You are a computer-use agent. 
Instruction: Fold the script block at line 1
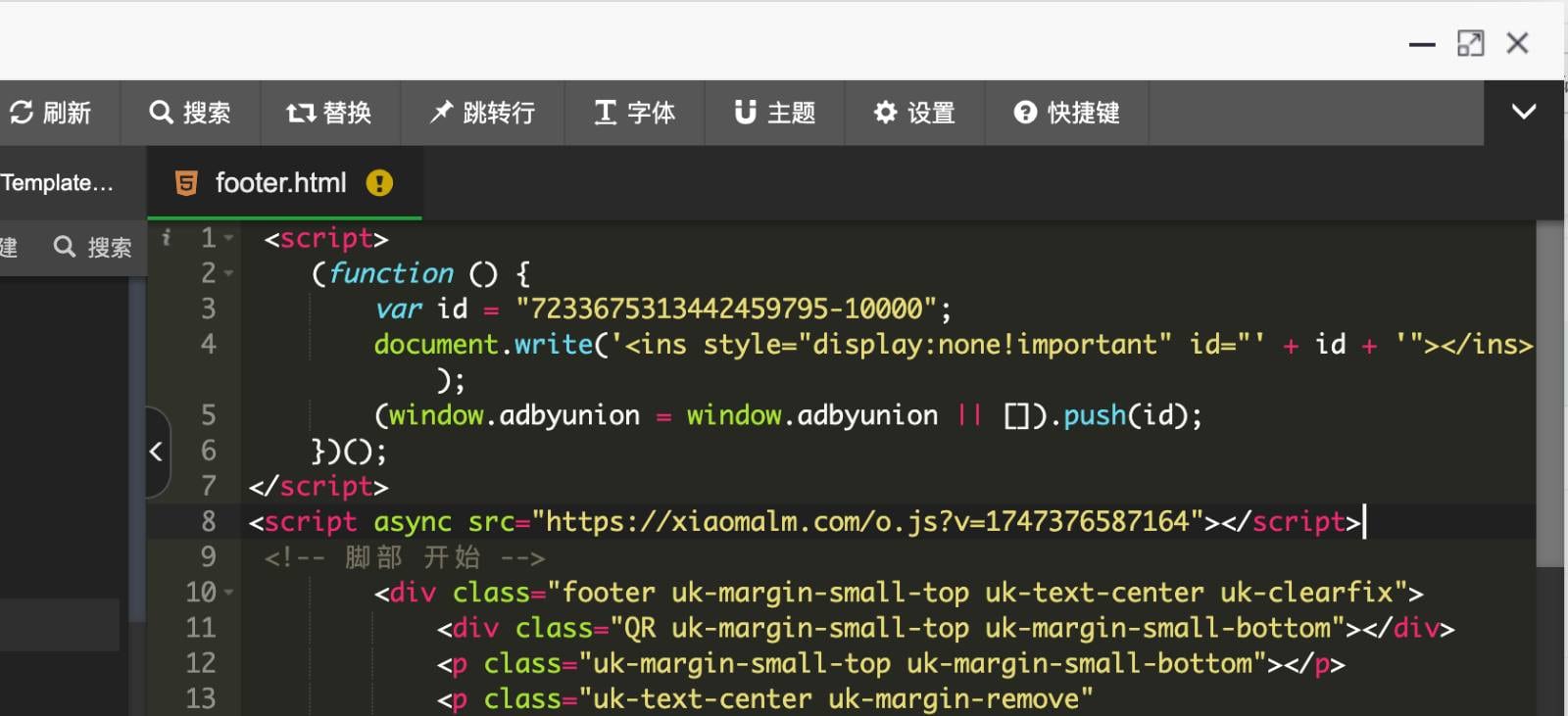[229, 238]
